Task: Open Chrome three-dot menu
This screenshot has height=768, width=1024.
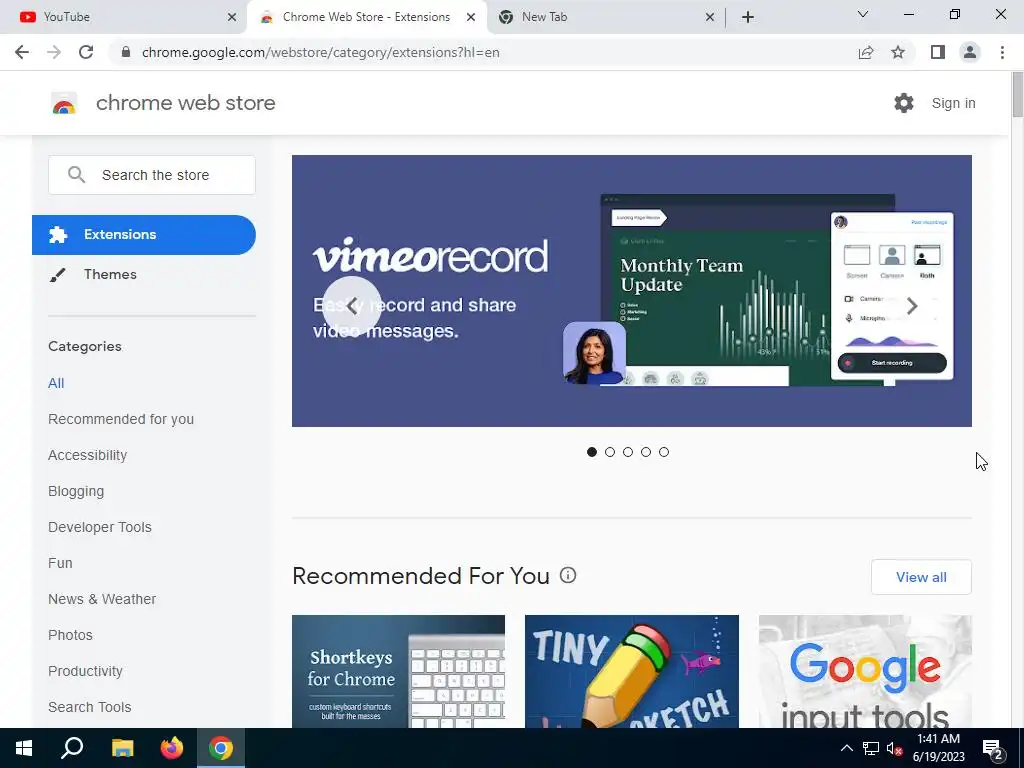Action: (1002, 52)
